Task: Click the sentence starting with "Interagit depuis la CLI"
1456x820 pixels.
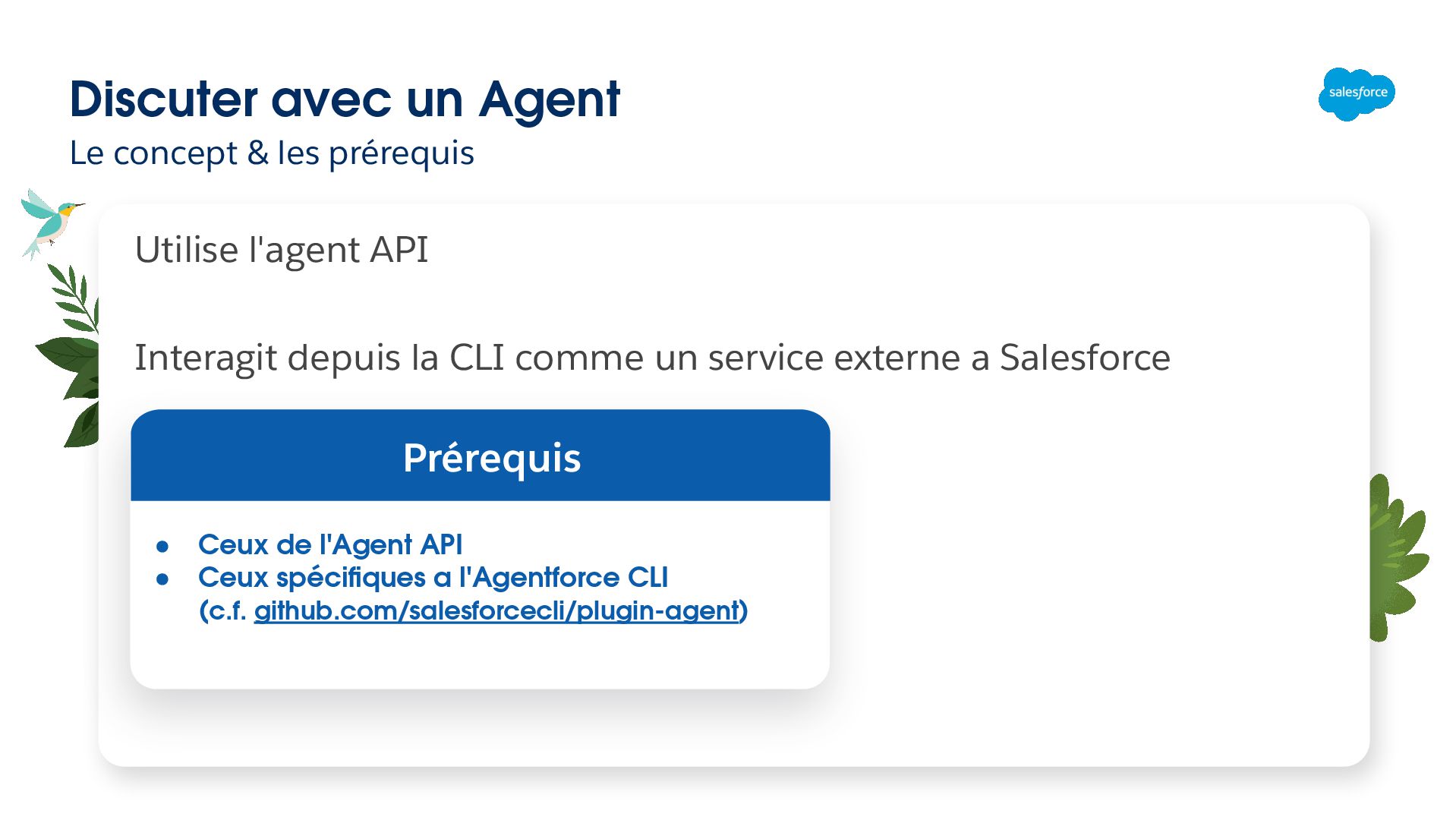Action: click(x=651, y=358)
